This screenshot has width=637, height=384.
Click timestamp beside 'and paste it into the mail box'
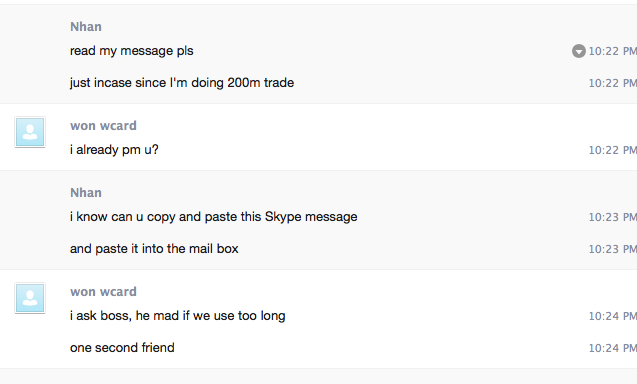pyautogui.click(x=613, y=249)
